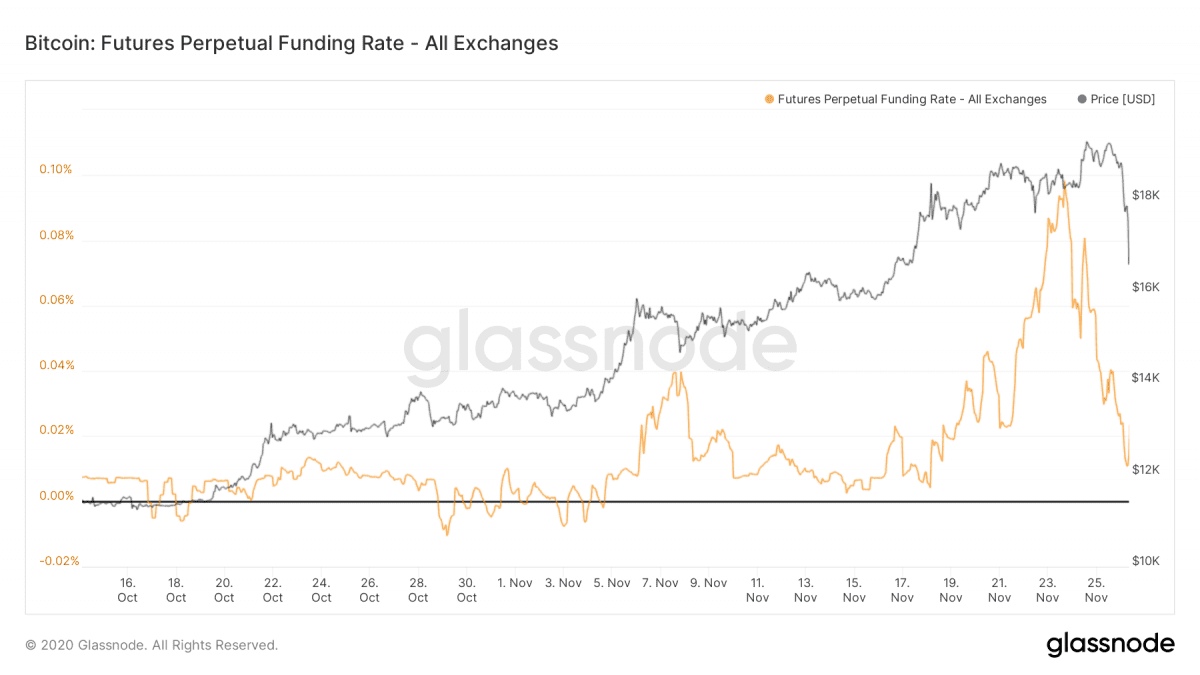Click the 23. Nov date label
1200x675 pixels.
[x=1047, y=590]
